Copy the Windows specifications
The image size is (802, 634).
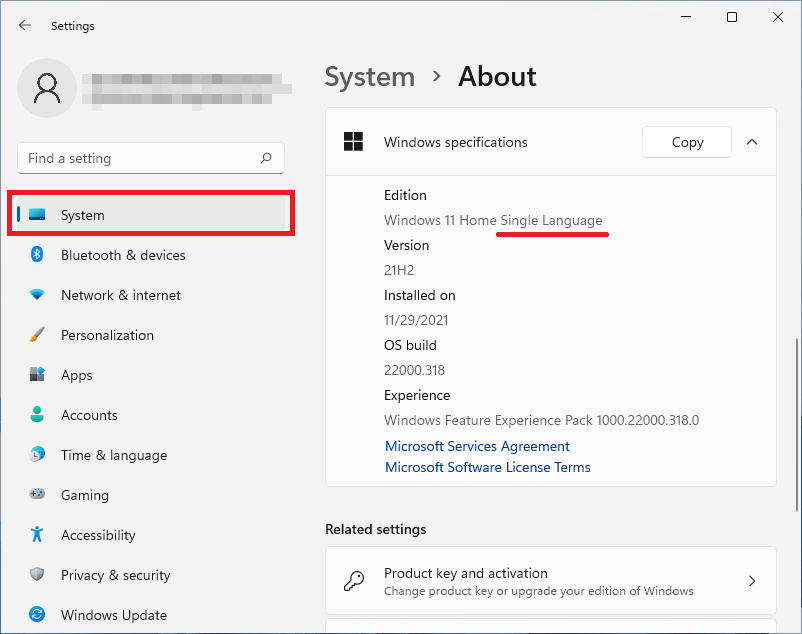tap(687, 142)
